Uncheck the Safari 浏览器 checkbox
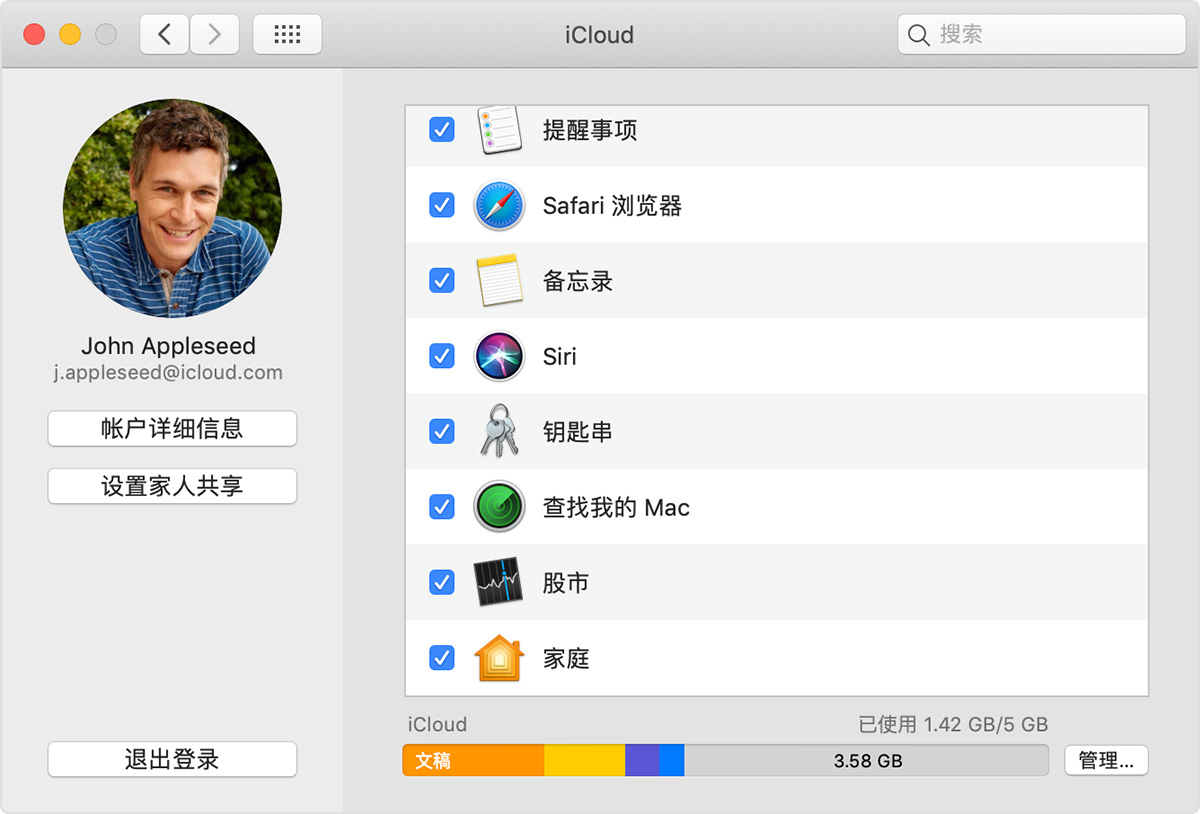1200x814 pixels. [441, 205]
